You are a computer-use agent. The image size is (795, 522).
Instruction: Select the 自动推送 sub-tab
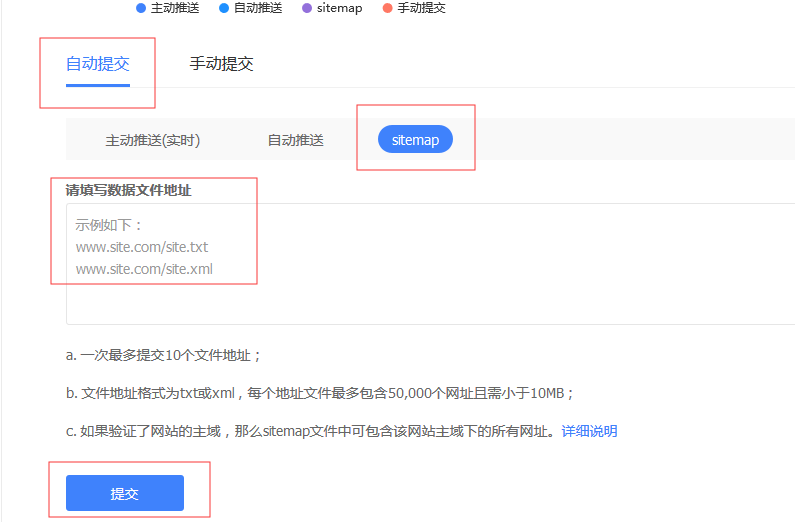[296, 140]
